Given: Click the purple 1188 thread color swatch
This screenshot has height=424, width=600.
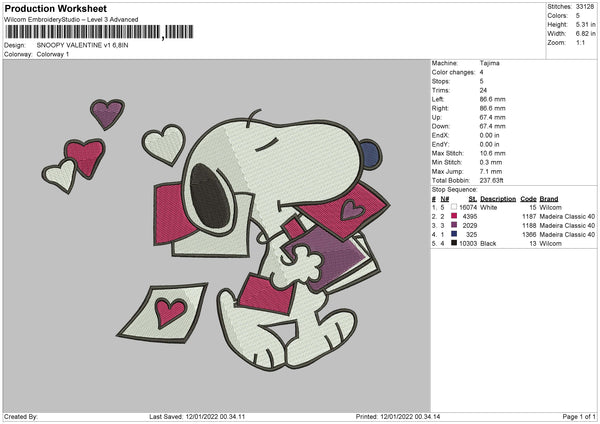Looking at the screenshot, I should pos(454,225).
